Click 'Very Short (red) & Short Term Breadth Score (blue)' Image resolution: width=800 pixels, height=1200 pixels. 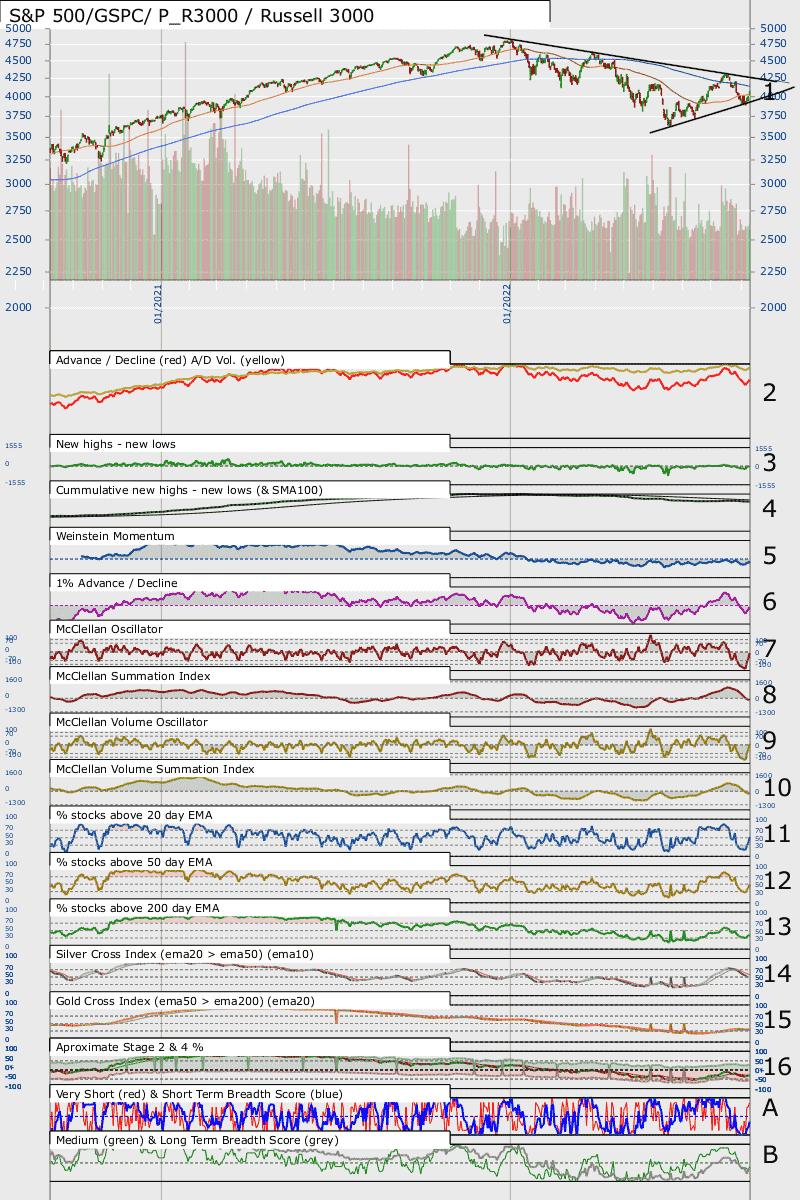pos(199,1094)
